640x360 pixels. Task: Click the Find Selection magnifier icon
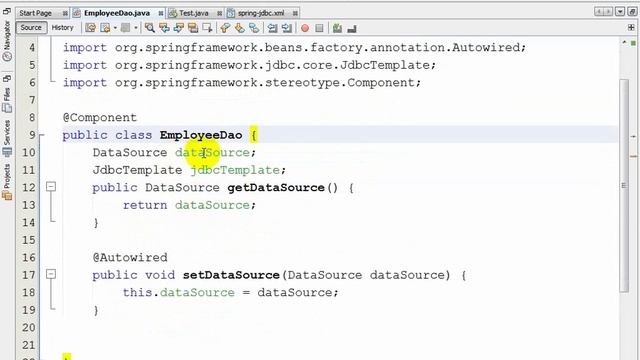click(150, 28)
